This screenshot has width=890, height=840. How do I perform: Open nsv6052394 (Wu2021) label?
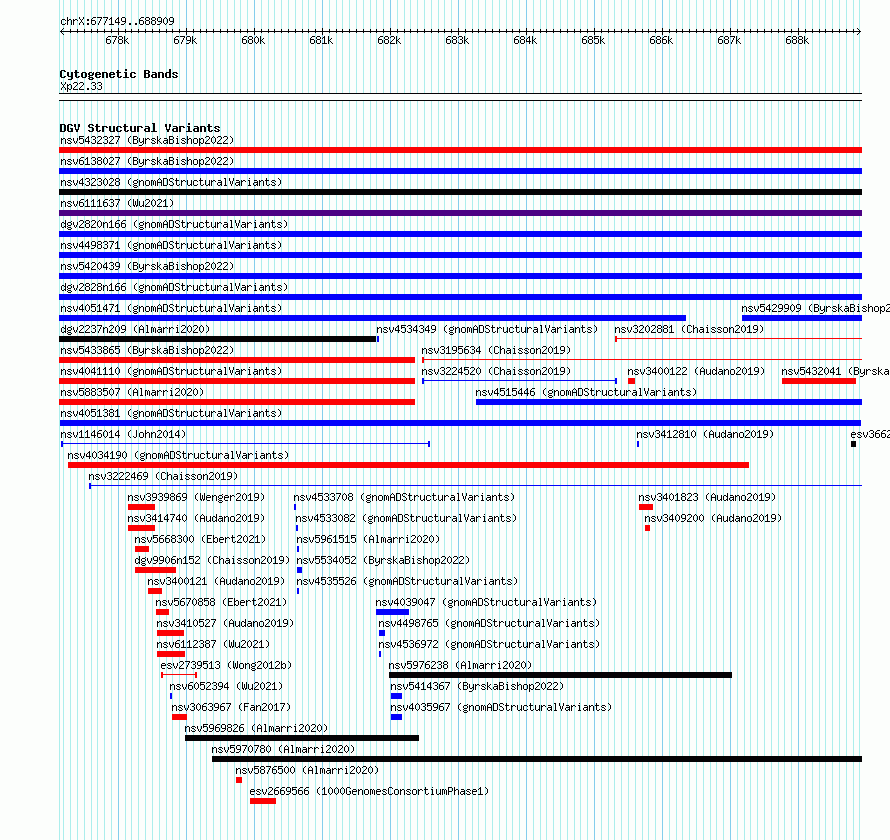pyautogui.click(x=226, y=686)
